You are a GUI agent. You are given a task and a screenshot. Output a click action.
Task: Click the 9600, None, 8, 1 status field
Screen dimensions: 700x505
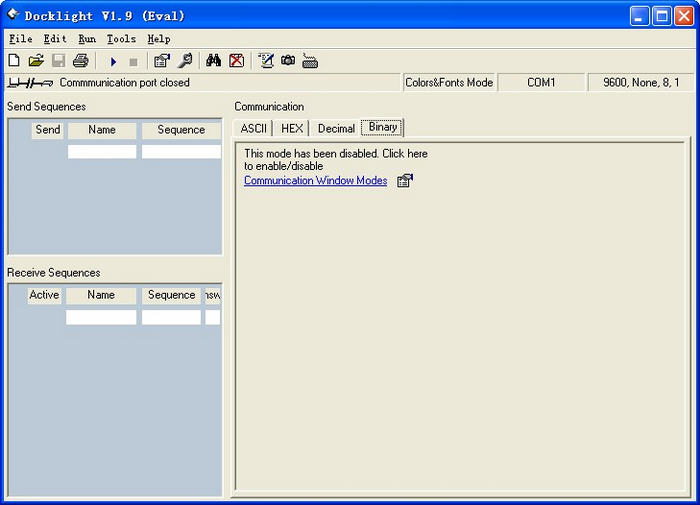[641, 83]
